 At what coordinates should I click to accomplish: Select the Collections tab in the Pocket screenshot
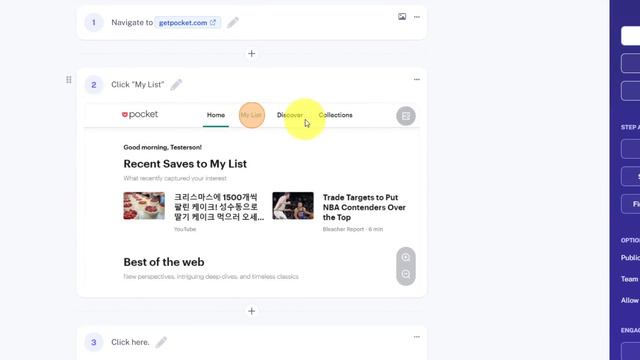point(336,115)
